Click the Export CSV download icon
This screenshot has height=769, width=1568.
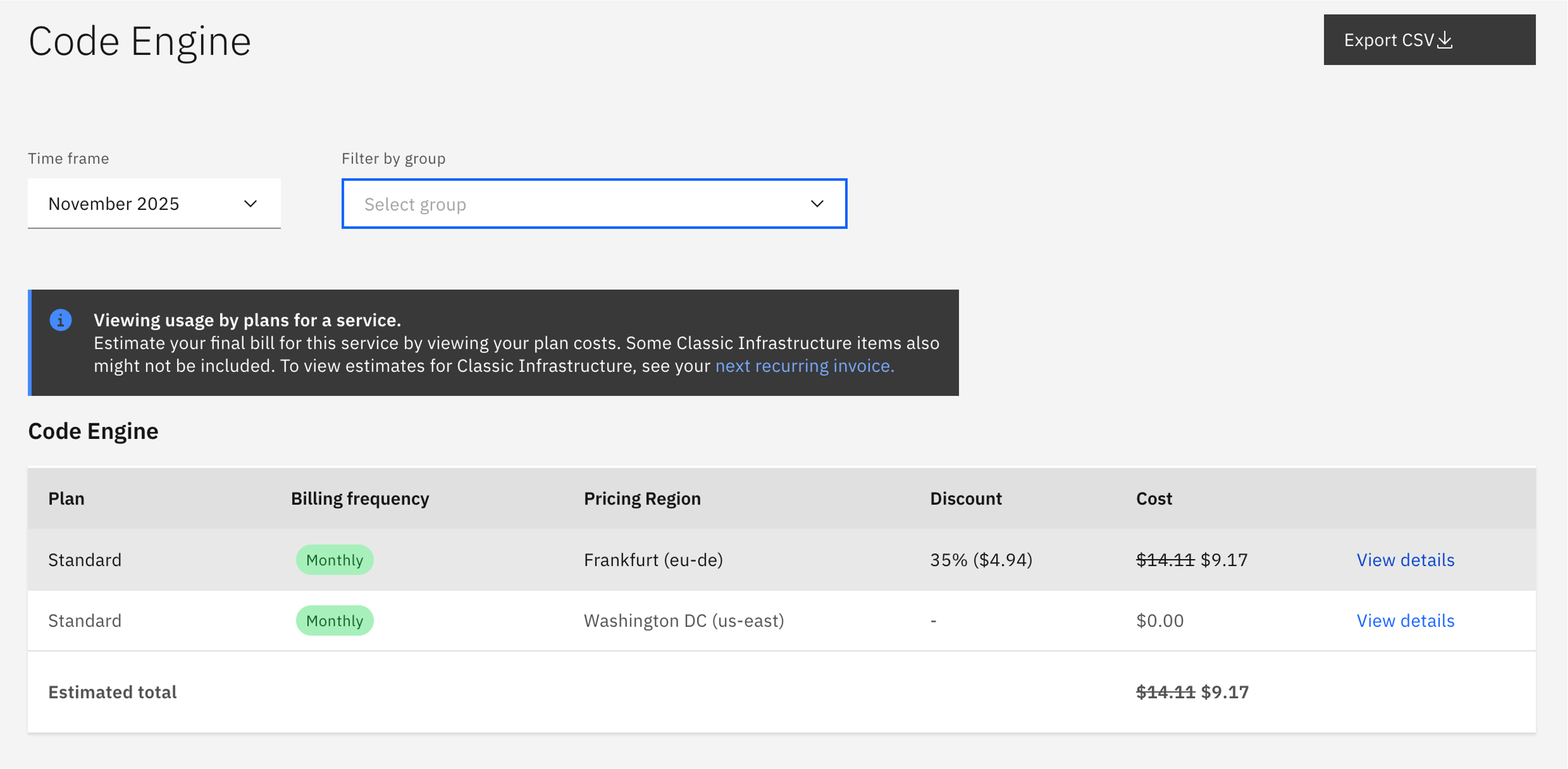pyautogui.click(x=1444, y=40)
